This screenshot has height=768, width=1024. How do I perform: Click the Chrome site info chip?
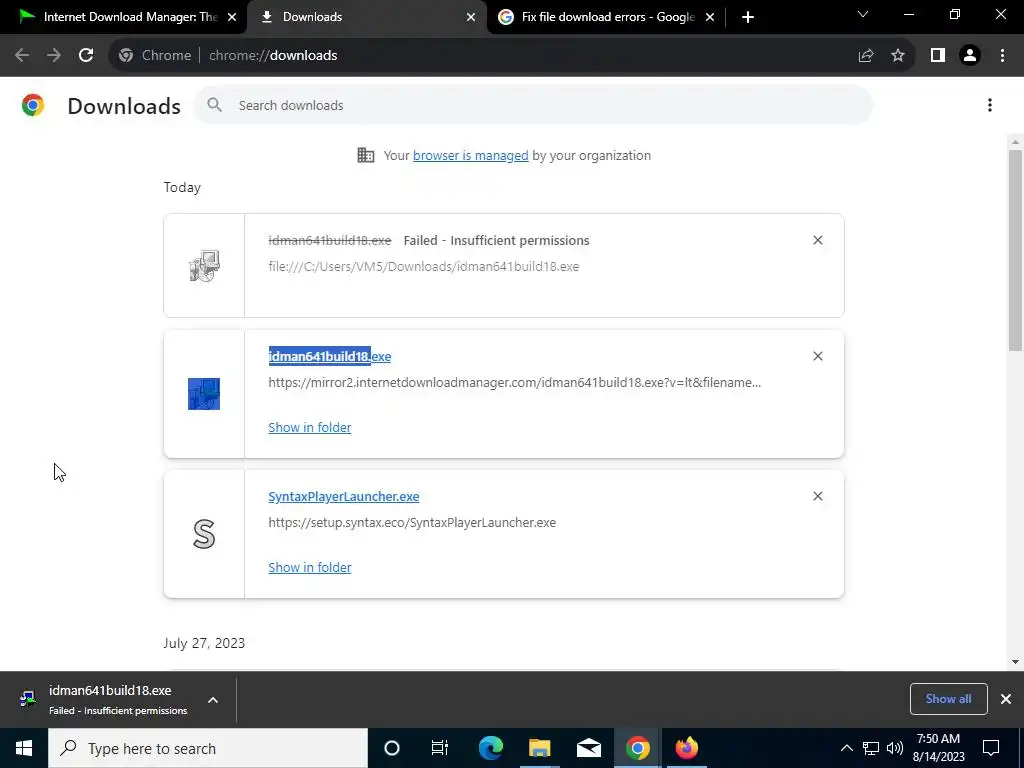point(155,56)
